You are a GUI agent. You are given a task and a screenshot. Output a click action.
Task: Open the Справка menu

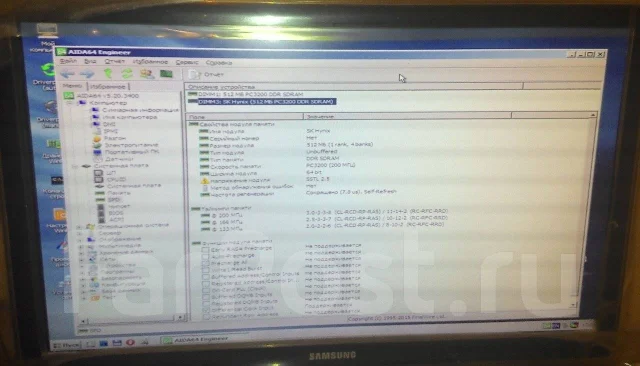219,63
